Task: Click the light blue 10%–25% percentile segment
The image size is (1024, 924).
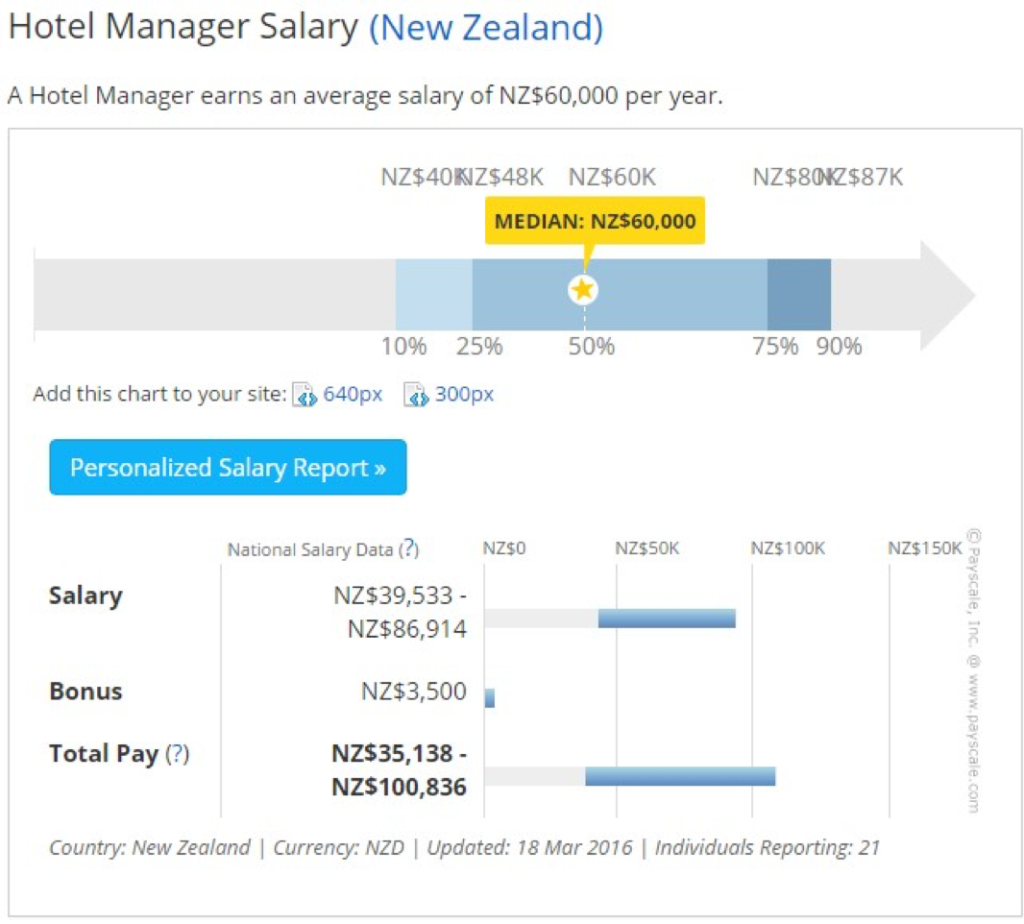Action: pos(434,294)
